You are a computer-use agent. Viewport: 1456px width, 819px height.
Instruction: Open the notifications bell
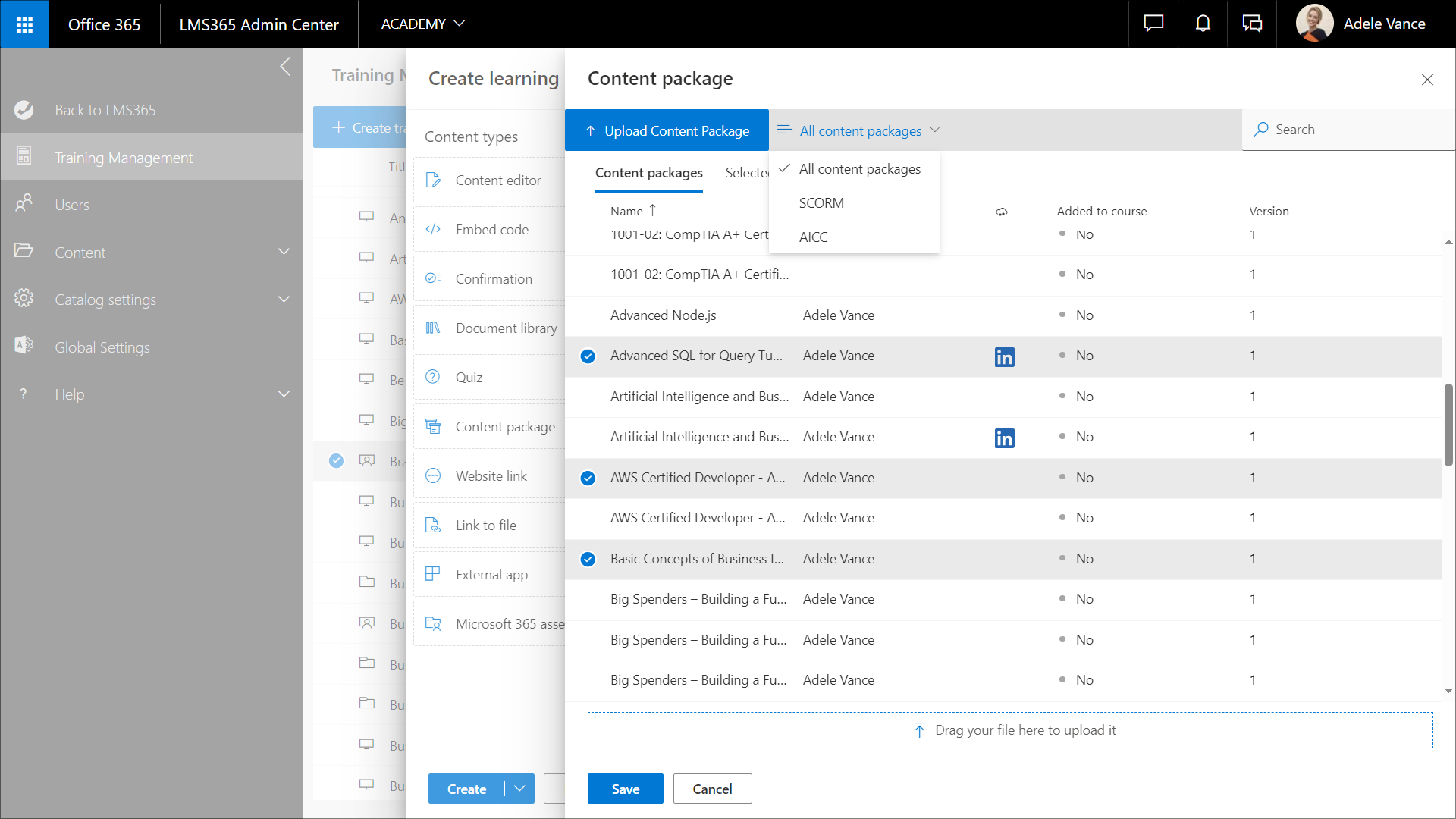1203,24
